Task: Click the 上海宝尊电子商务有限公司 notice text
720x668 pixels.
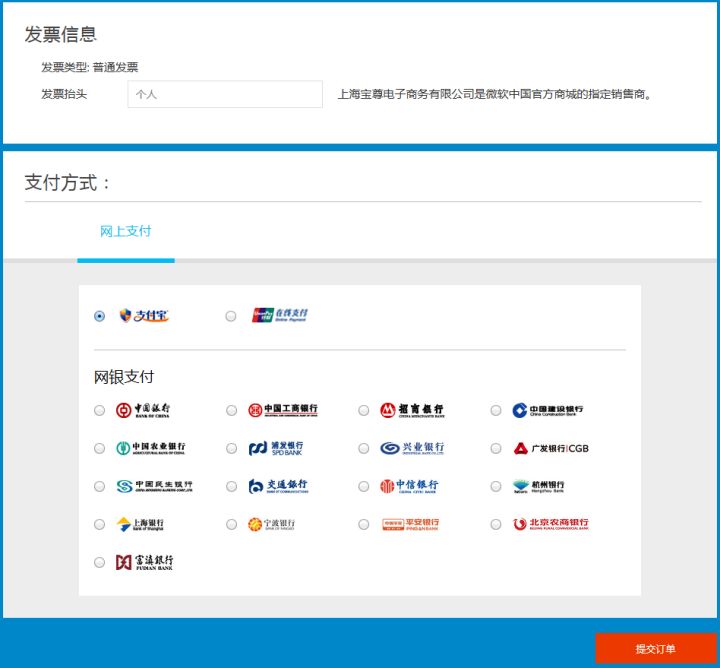Action: [x=495, y=94]
